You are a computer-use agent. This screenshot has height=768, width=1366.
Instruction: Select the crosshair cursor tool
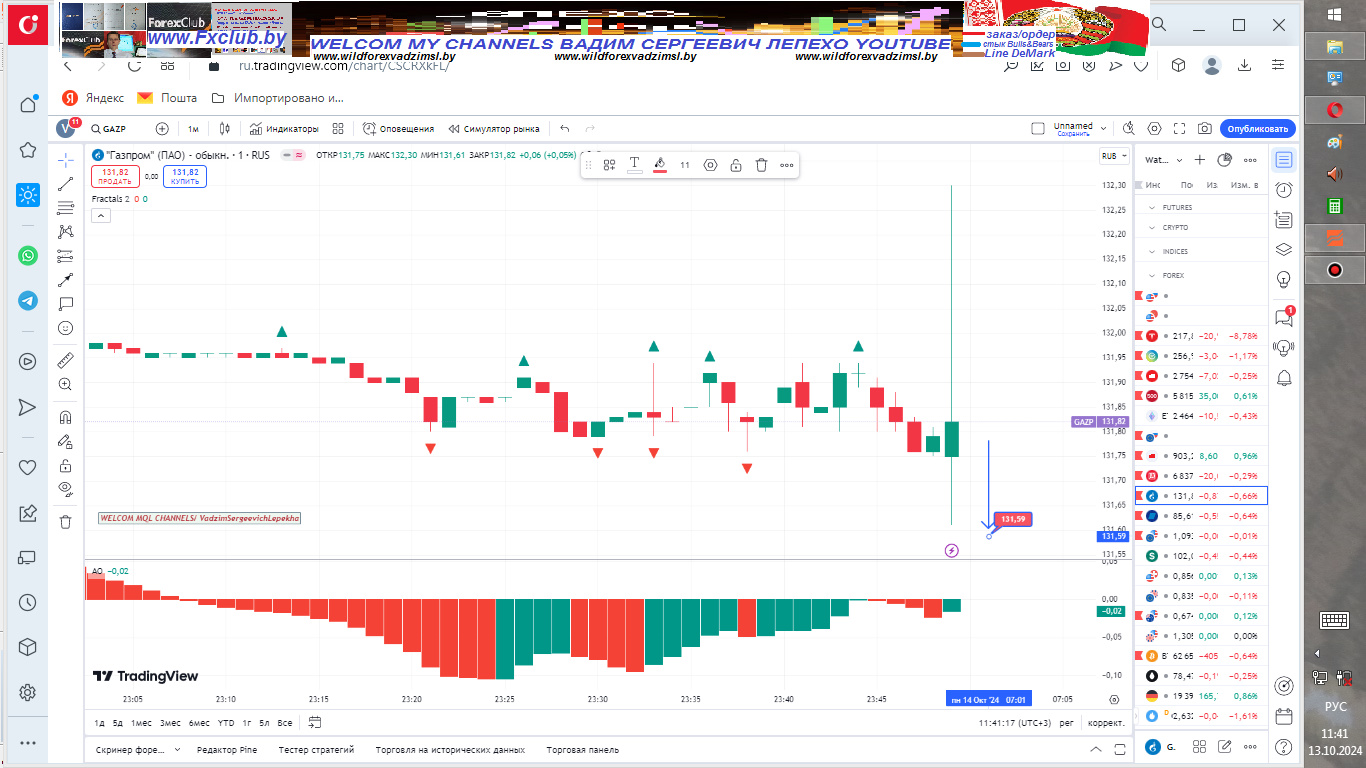pyautogui.click(x=66, y=159)
